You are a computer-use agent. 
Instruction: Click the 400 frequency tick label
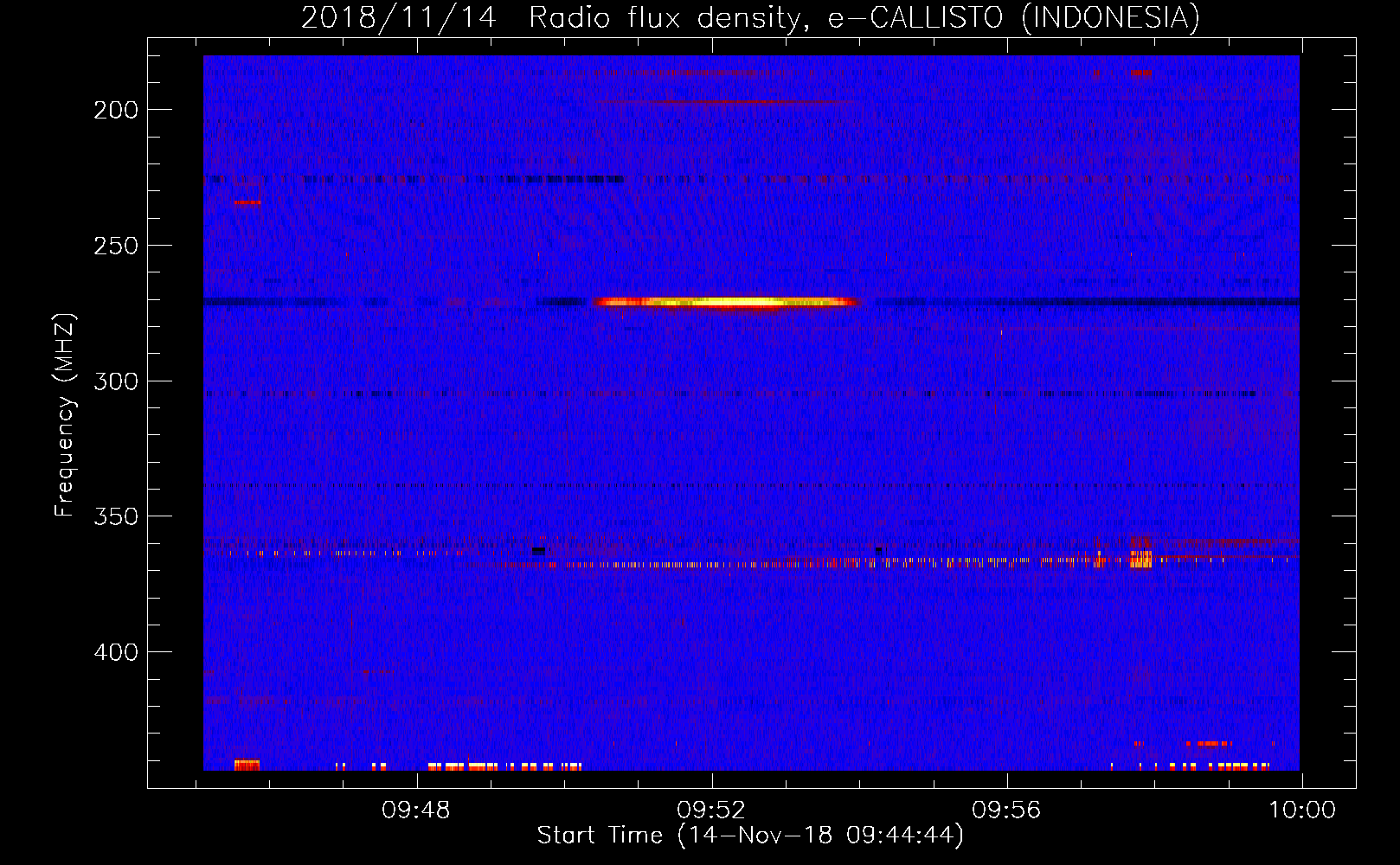116,651
